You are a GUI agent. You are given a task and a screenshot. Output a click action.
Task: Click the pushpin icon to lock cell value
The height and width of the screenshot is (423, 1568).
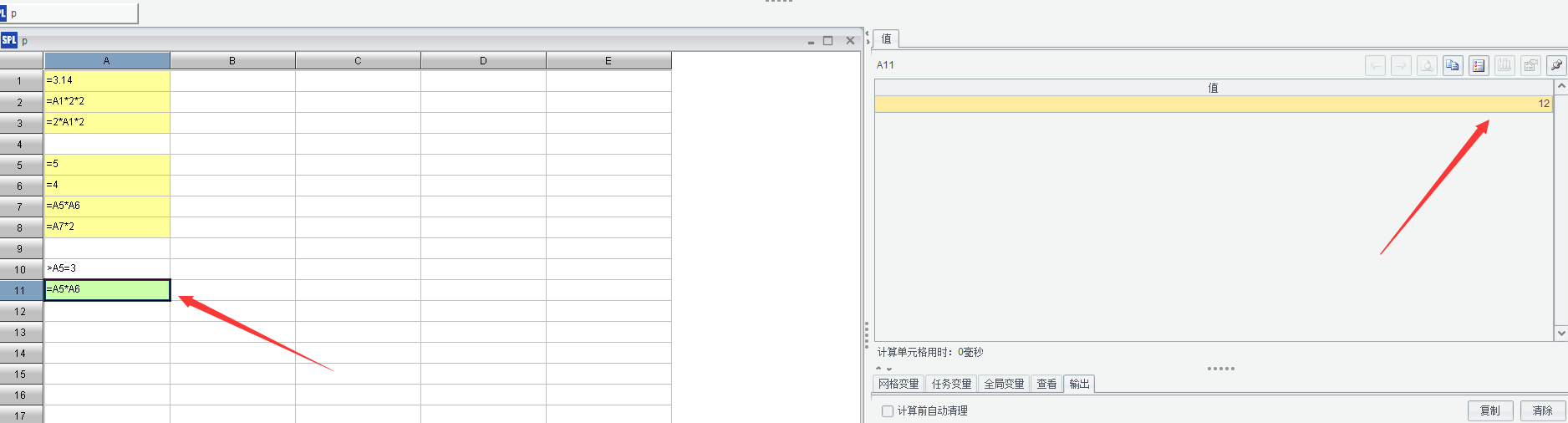[1556, 65]
